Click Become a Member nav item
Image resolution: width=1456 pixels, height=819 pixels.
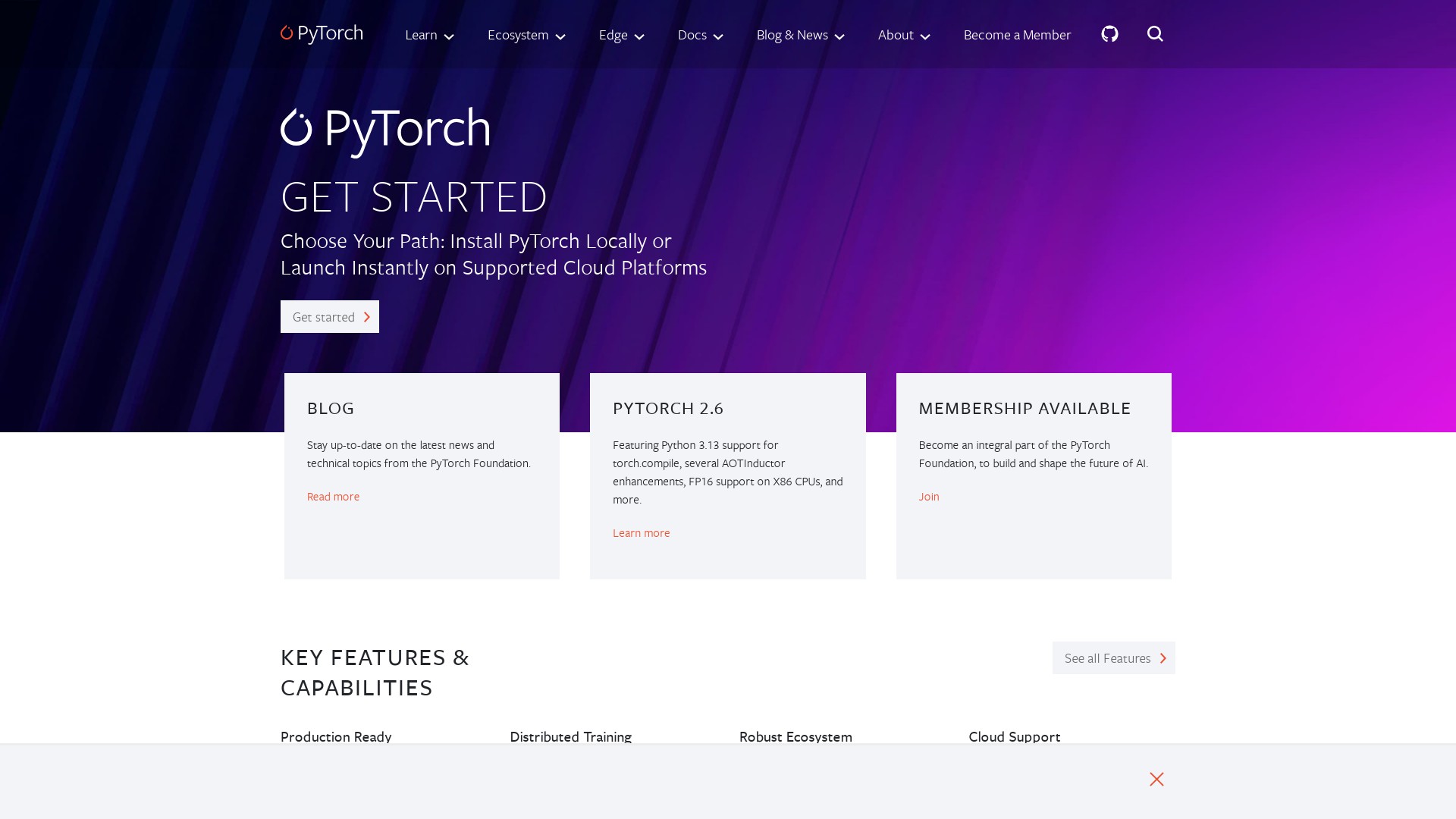1017,35
